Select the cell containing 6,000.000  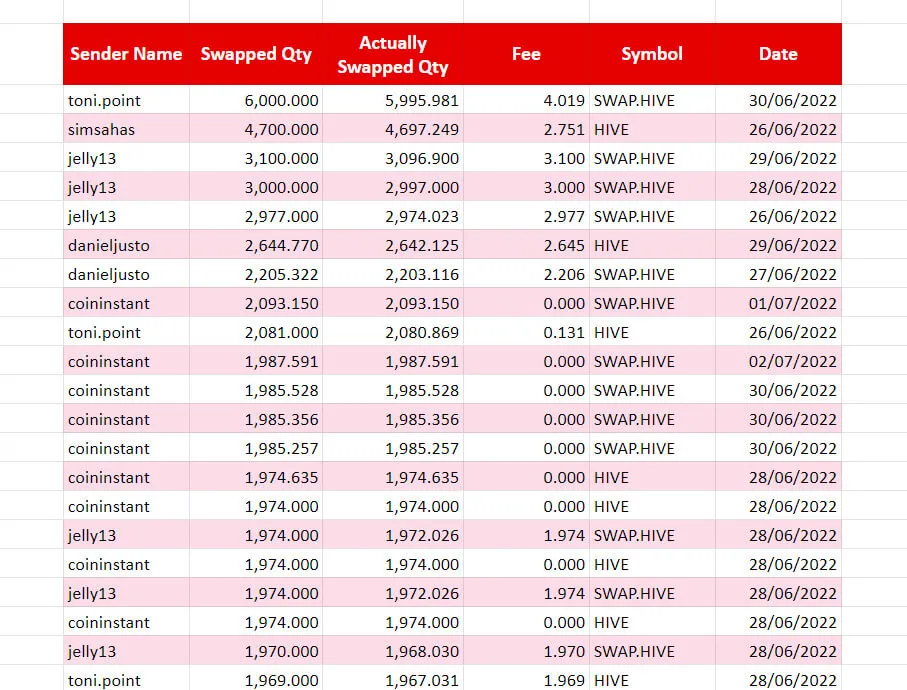coord(256,99)
